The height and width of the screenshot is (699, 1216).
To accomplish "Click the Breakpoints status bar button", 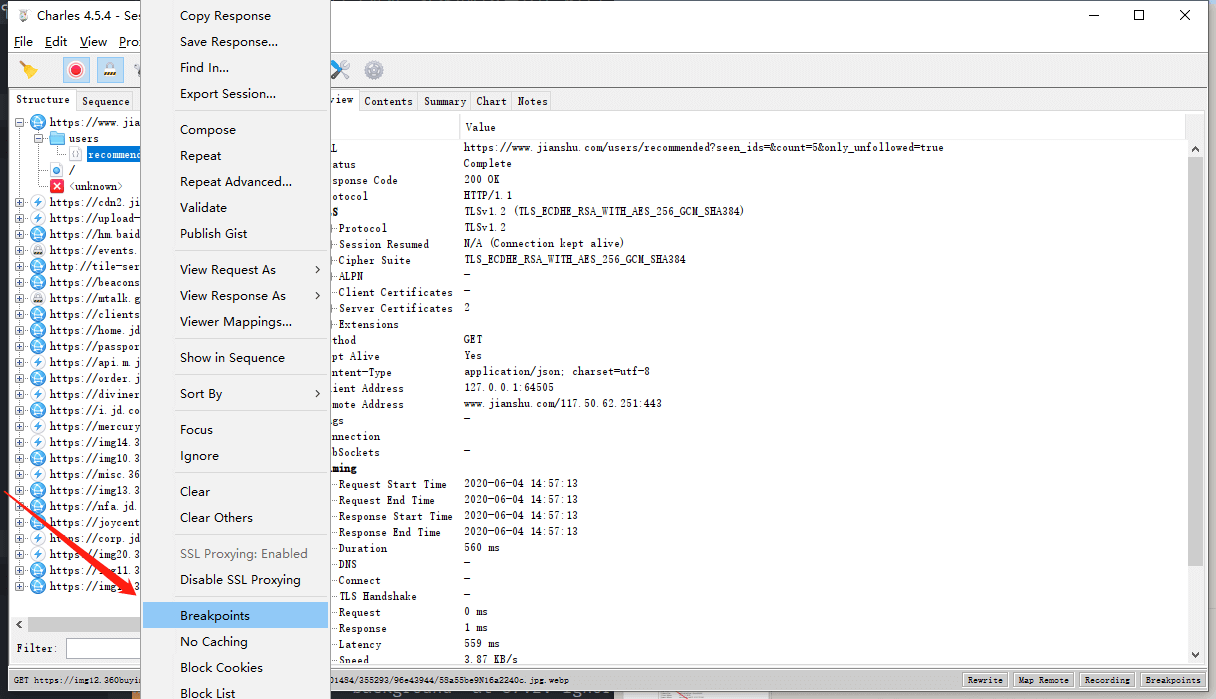I will pyautogui.click(x=1172, y=680).
